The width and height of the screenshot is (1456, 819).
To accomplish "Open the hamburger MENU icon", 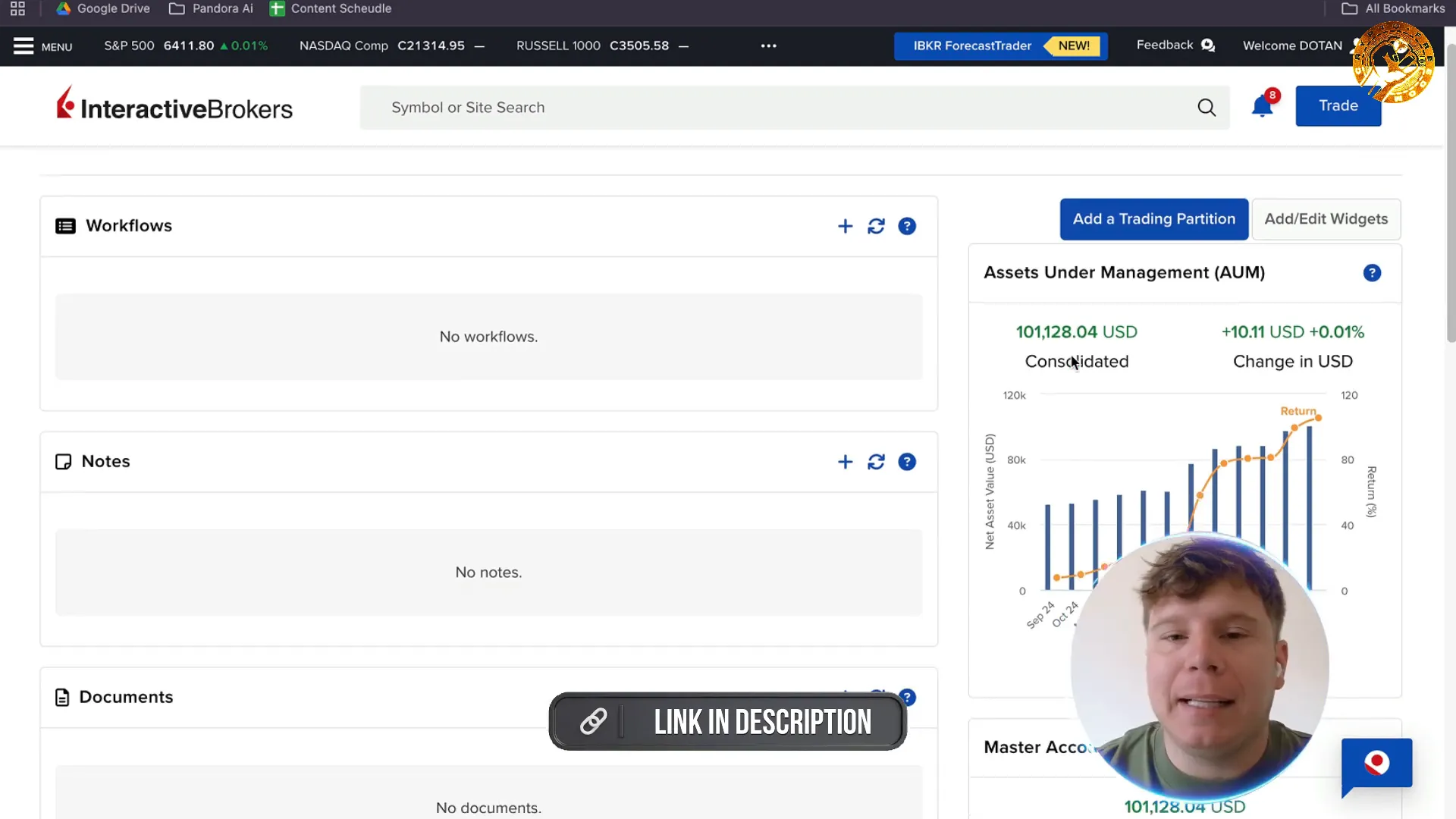I will (x=24, y=46).
